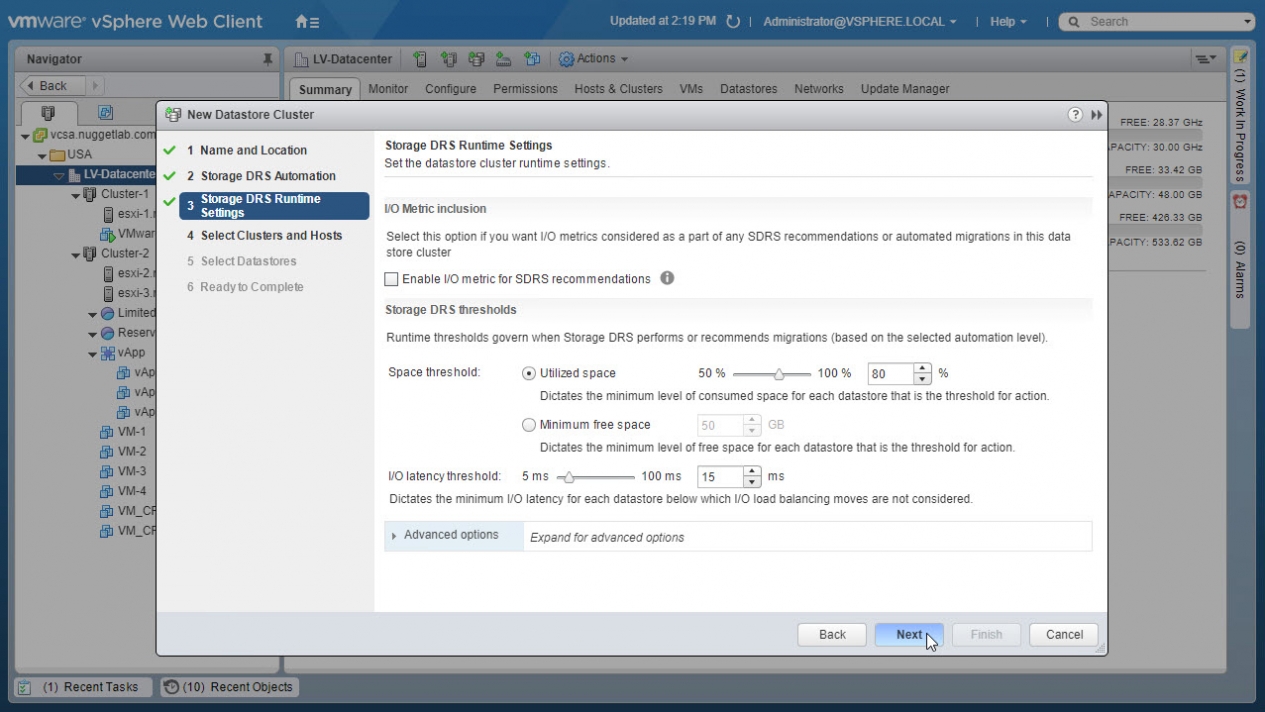Select the Utilized space radio button
This screenshot has width=1265, height=712.
[529, 373]
